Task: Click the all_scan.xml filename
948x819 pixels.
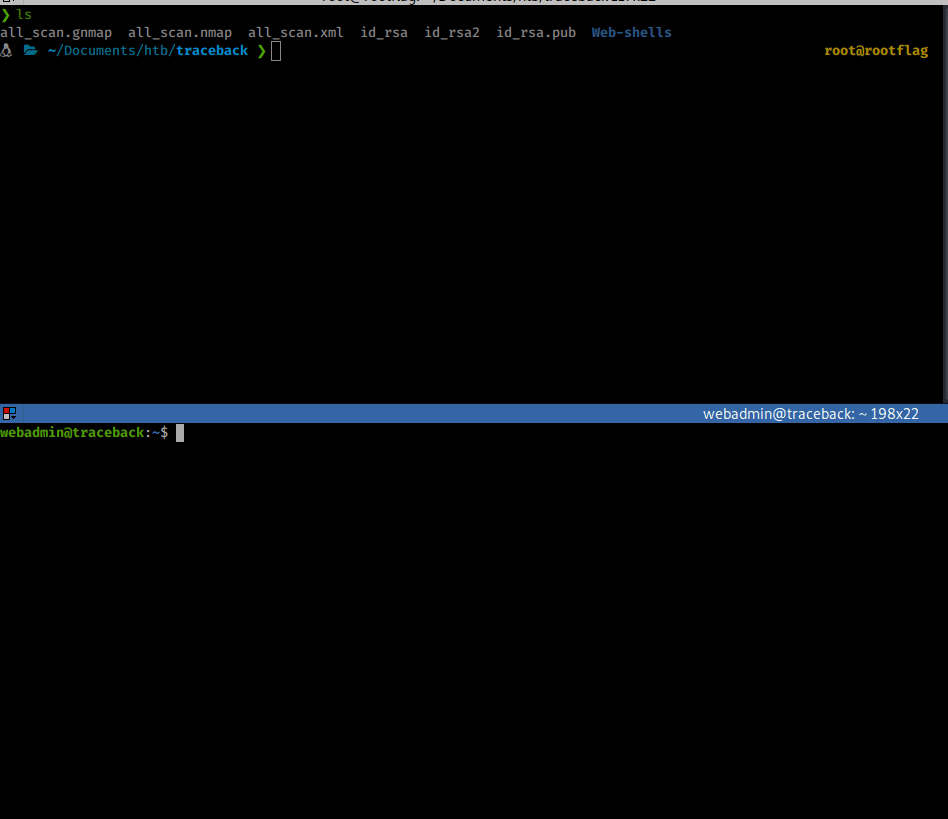Action: tap(295, 32)
